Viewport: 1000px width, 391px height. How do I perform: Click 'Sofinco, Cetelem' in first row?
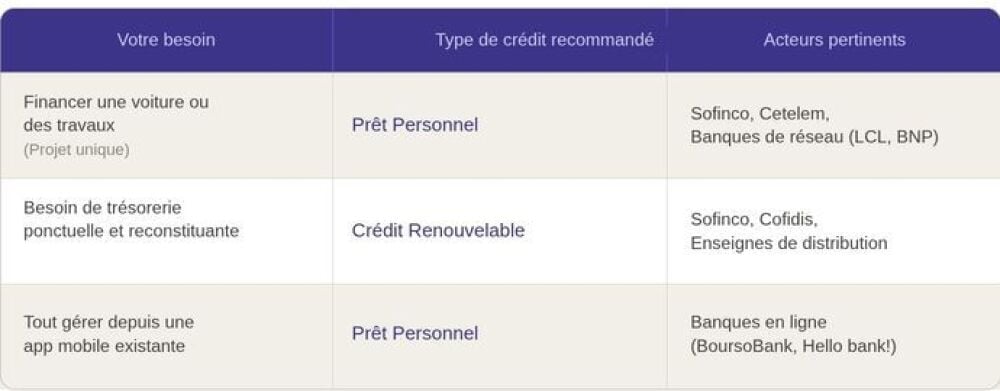click(759, 114)
